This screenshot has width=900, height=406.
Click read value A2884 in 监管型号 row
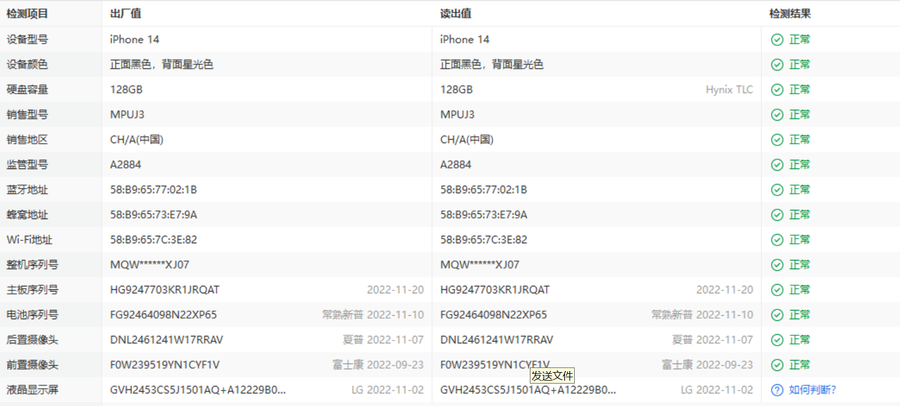coord(456,165)
